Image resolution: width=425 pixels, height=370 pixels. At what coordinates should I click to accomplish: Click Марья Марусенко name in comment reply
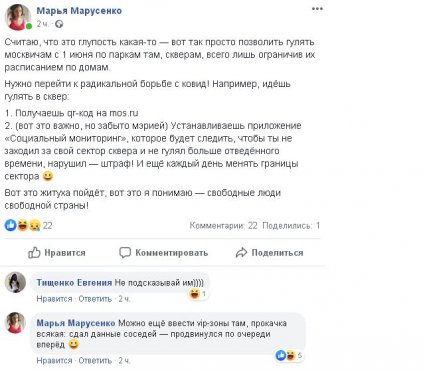coord(76,323)
